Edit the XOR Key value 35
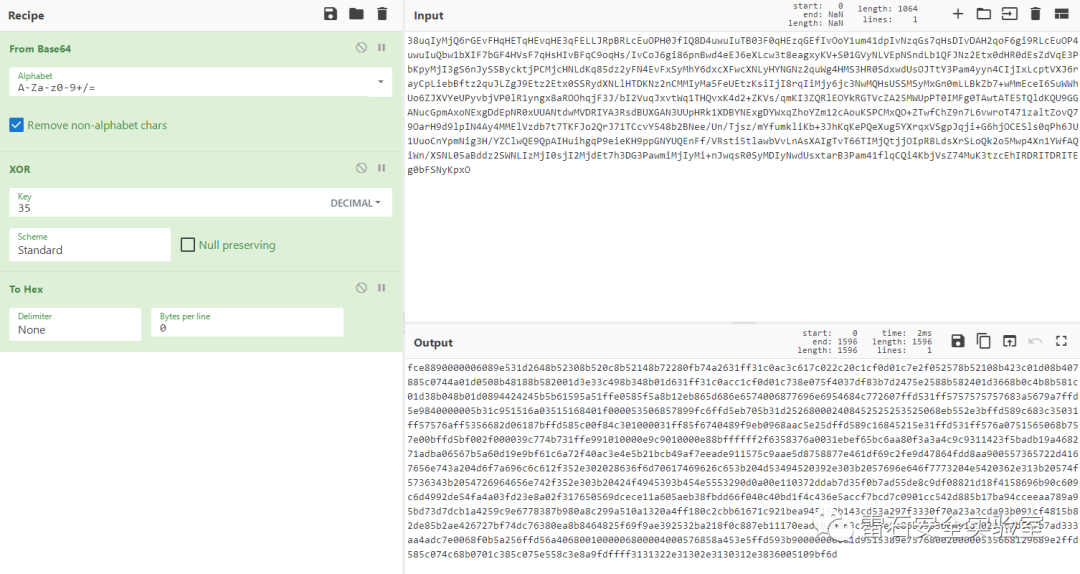Viewport: 1080px width, 574px height. pyautogui.click(x=165, y=203)
